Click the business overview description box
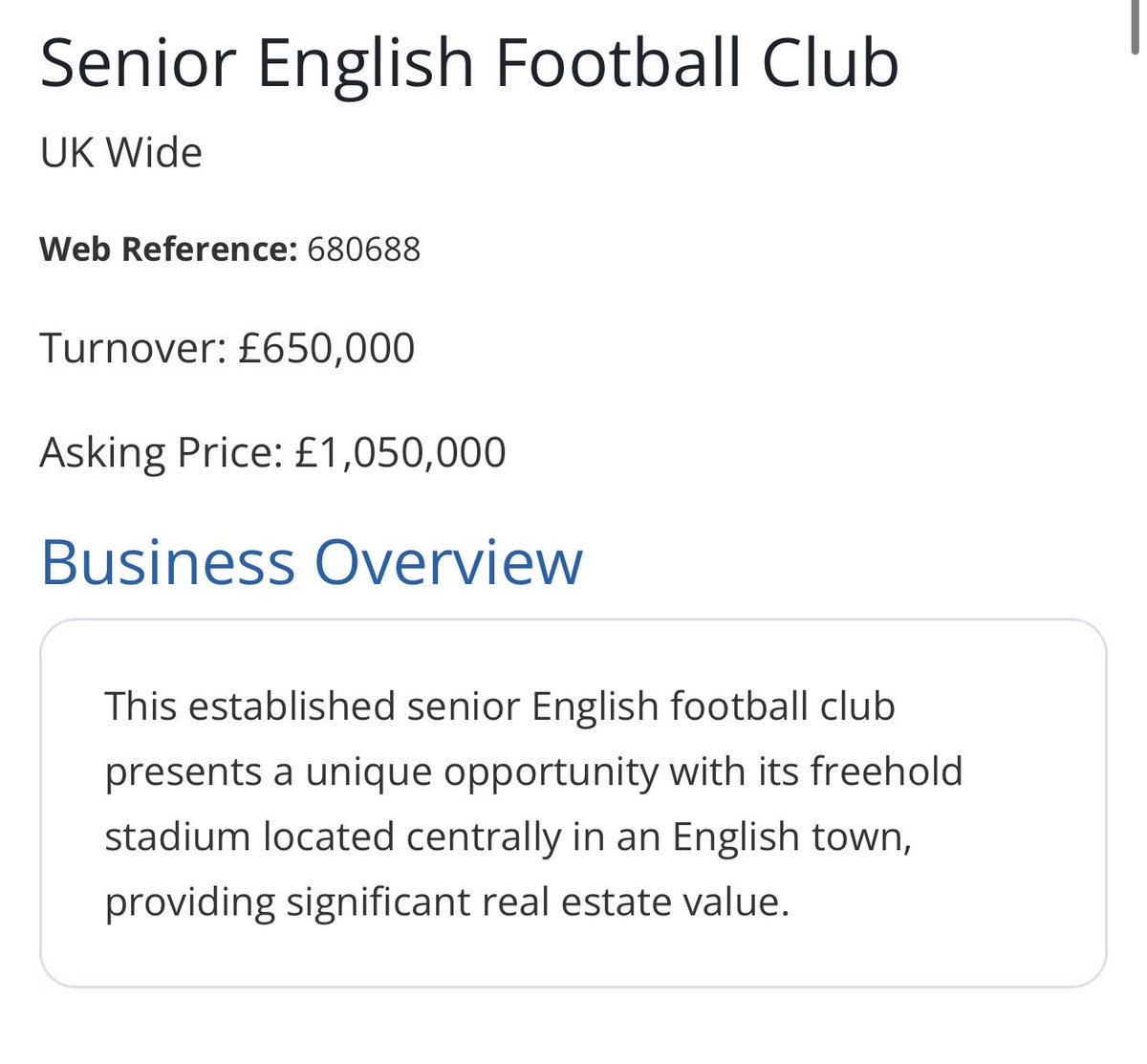The height and width of the screenshot is (1064, 1147). [573, 803]
